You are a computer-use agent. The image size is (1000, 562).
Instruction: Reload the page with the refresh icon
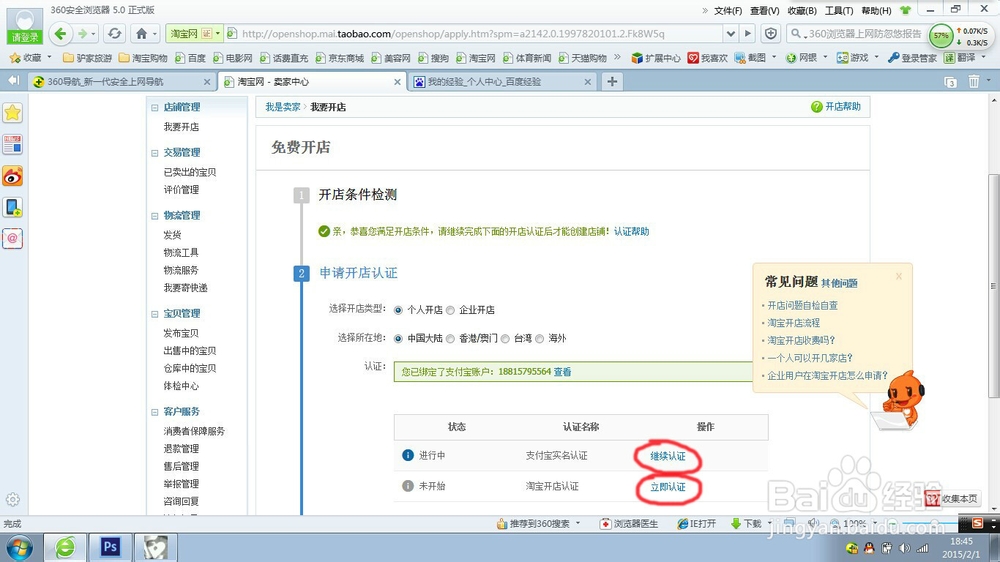115,33
